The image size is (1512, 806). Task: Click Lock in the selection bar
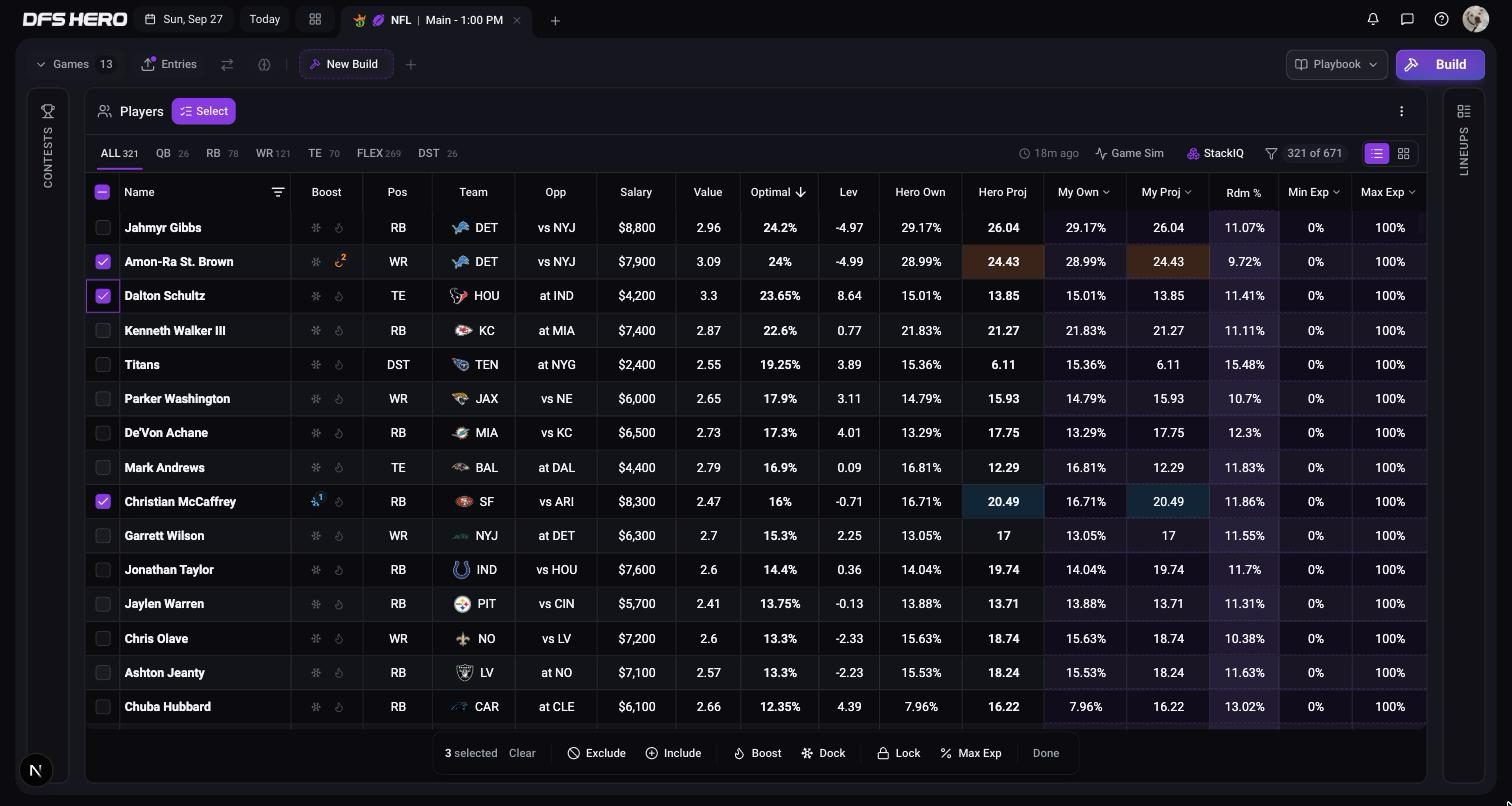pos(898,753)
